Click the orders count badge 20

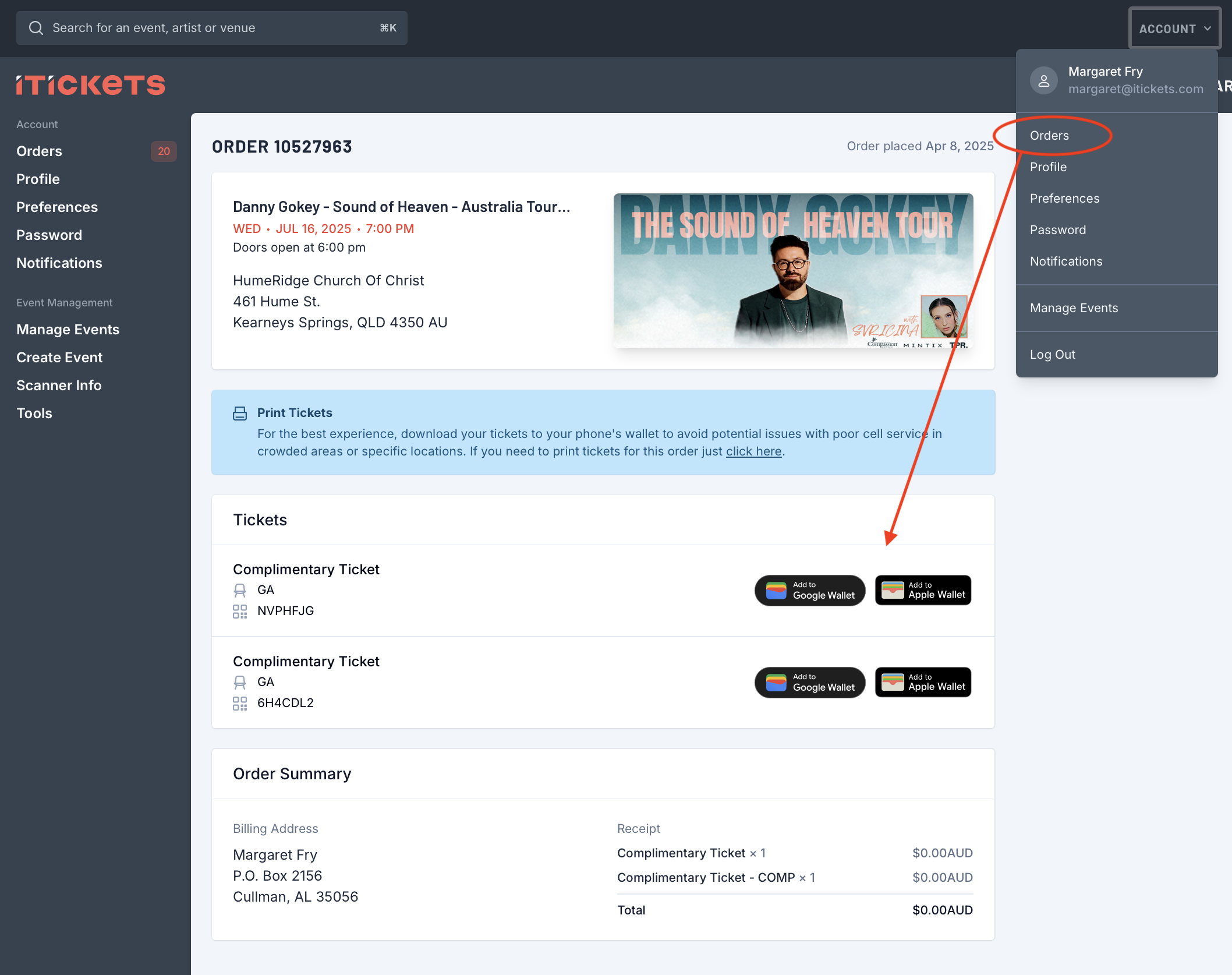[x=164, y=151]
